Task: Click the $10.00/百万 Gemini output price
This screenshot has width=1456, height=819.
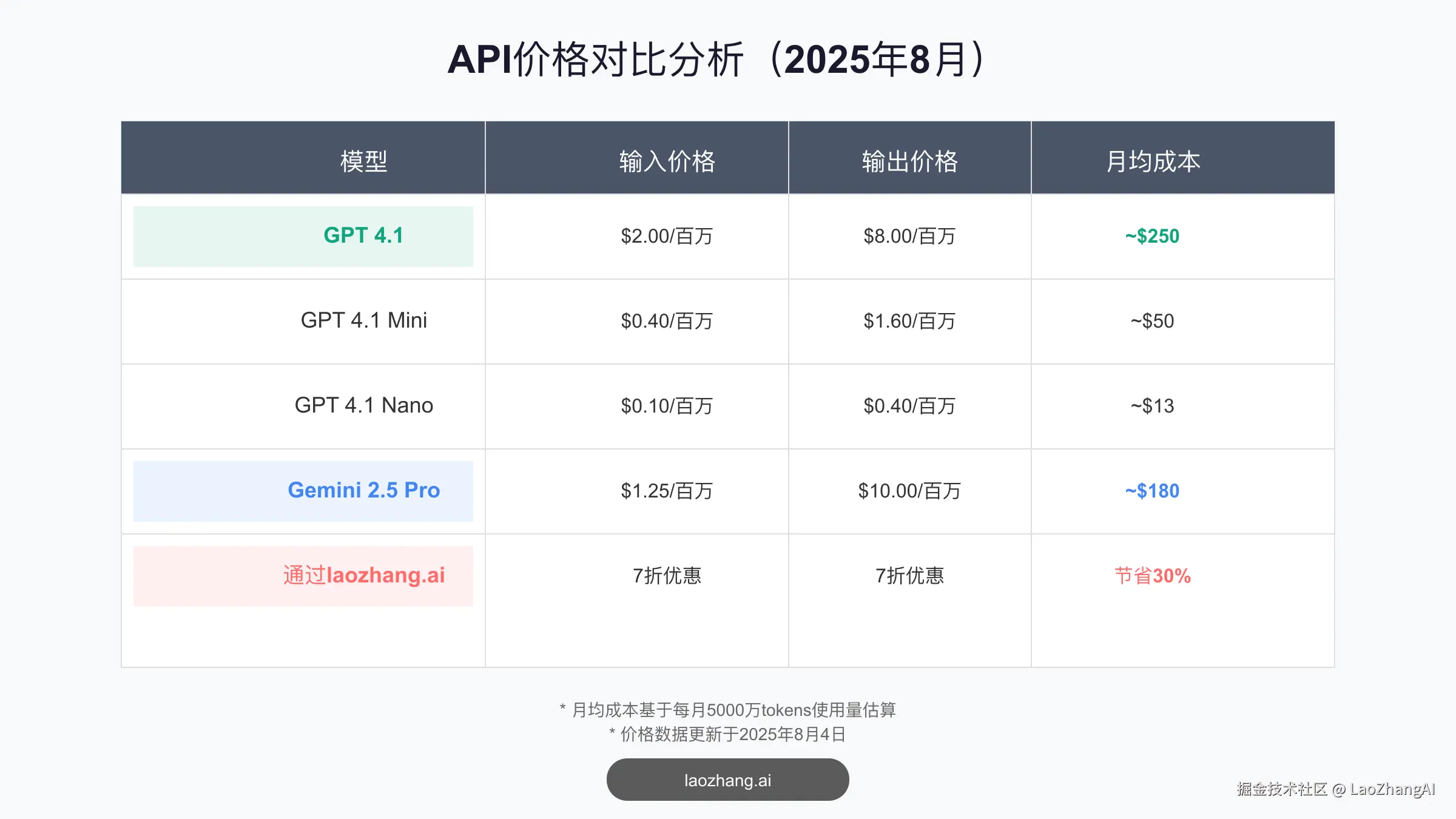Action: (909, 491)
